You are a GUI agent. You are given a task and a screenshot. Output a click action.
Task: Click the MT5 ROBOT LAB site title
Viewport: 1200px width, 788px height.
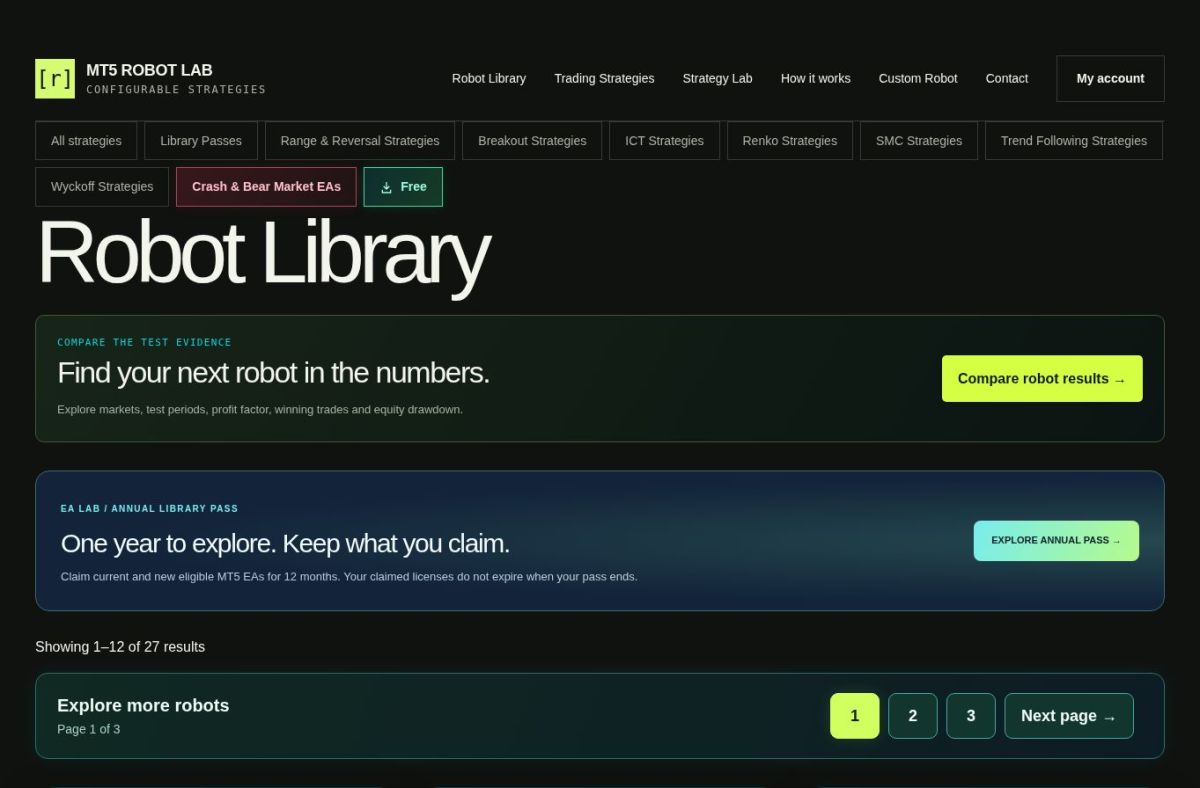pyautogui.click(x=149, y=70)
